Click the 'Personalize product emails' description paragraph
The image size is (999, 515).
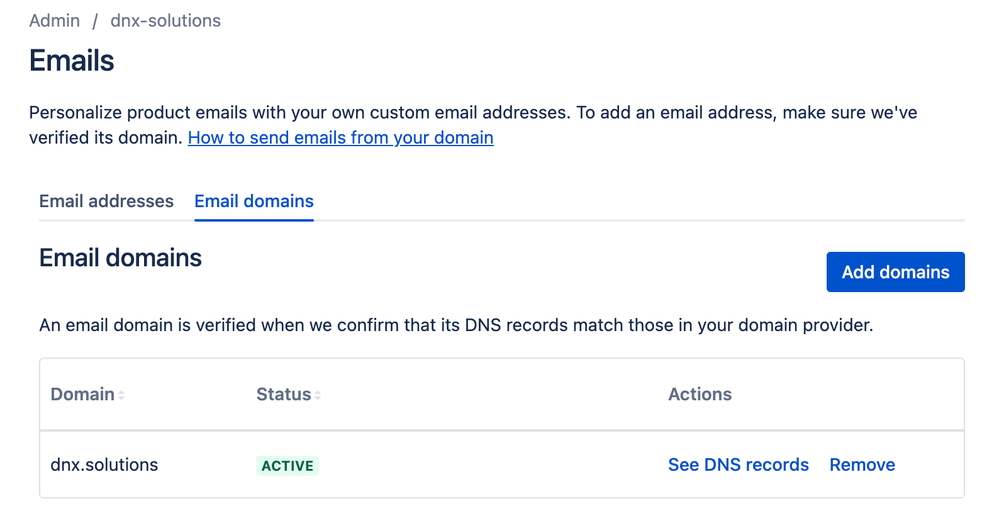[472, 113]
